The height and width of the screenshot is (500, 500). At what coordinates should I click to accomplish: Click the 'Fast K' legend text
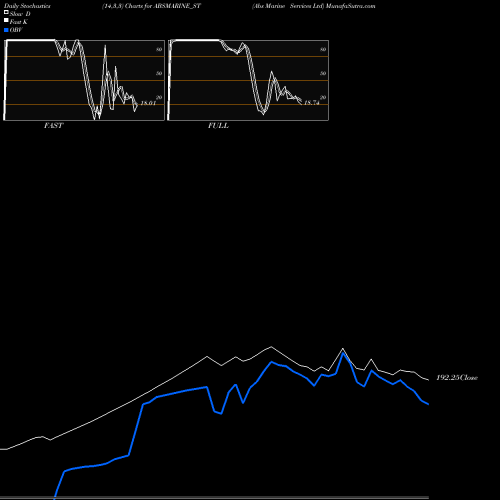click(x=19, y=22)
